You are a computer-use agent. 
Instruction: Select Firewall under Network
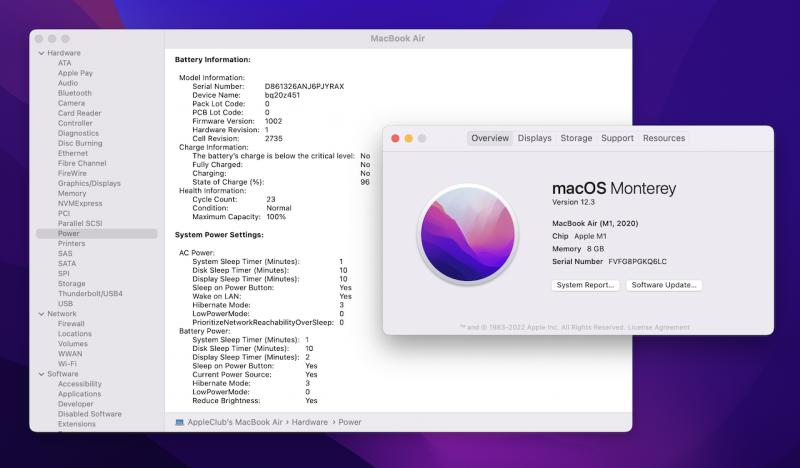click(x=71, y=324)
